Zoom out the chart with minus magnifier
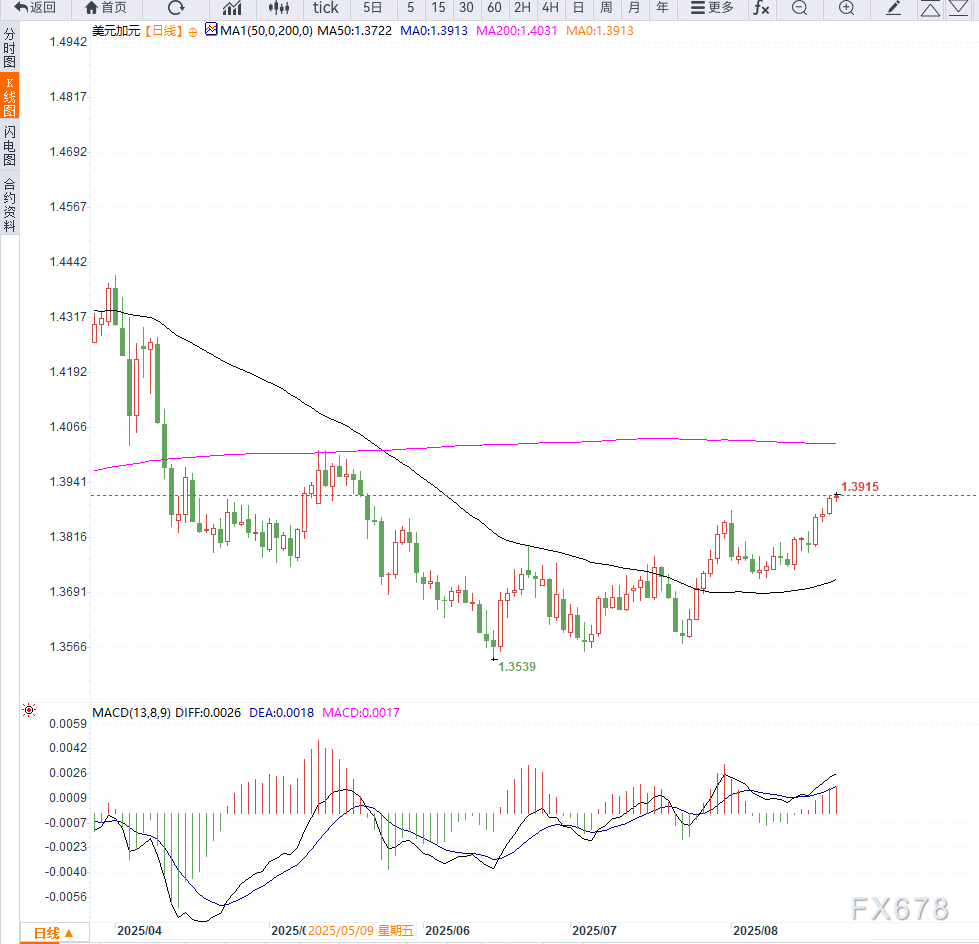This screenshot has height=944, width=979. coord(799,8)
